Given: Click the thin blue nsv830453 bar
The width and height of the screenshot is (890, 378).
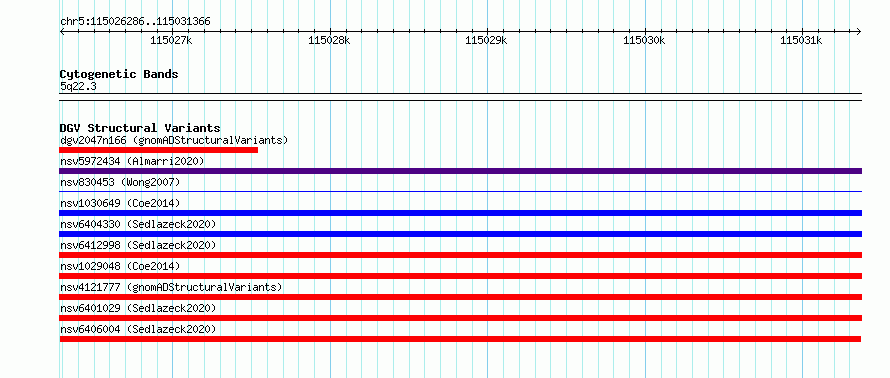Looking at the screenshot, I should pyautogui.click(x=460, y=192).
